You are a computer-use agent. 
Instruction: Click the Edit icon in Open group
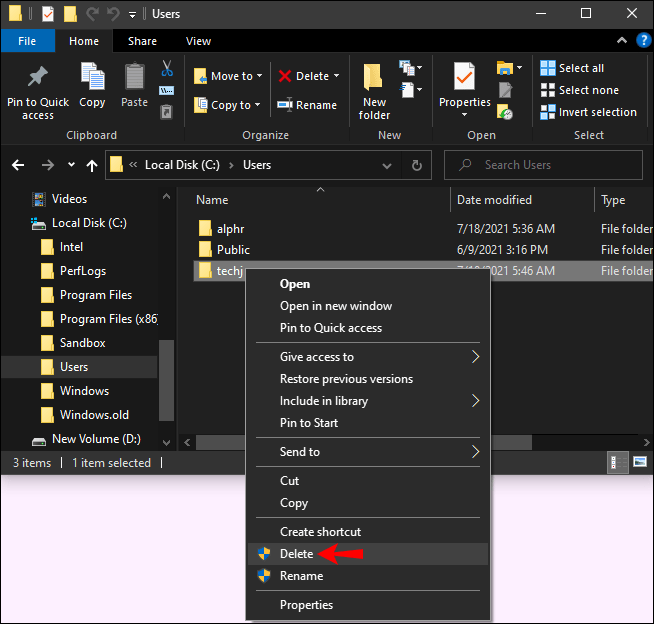[x=505, y=90]
